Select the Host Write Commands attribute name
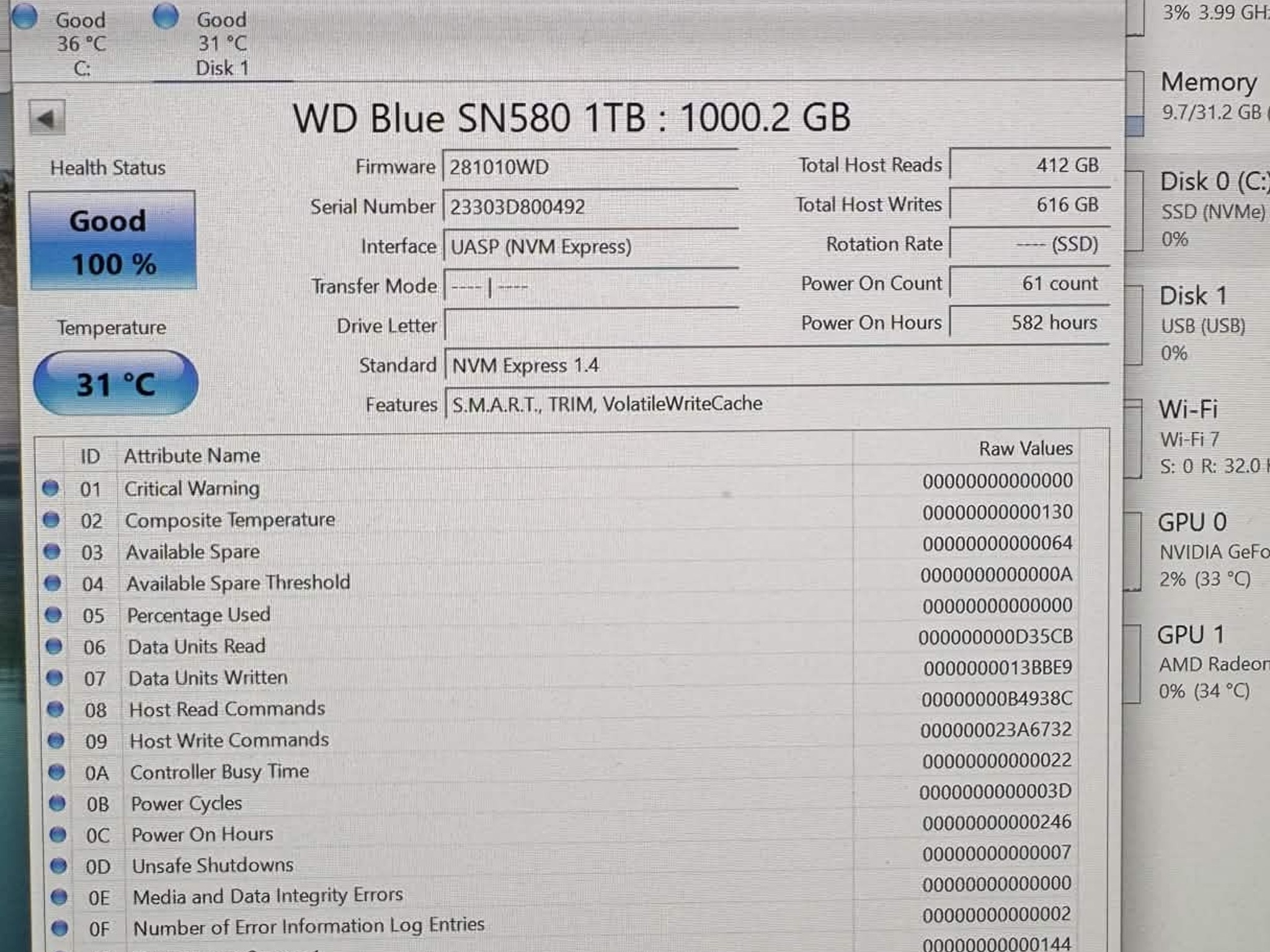The image size is (1270, 952). click(229, 740)
